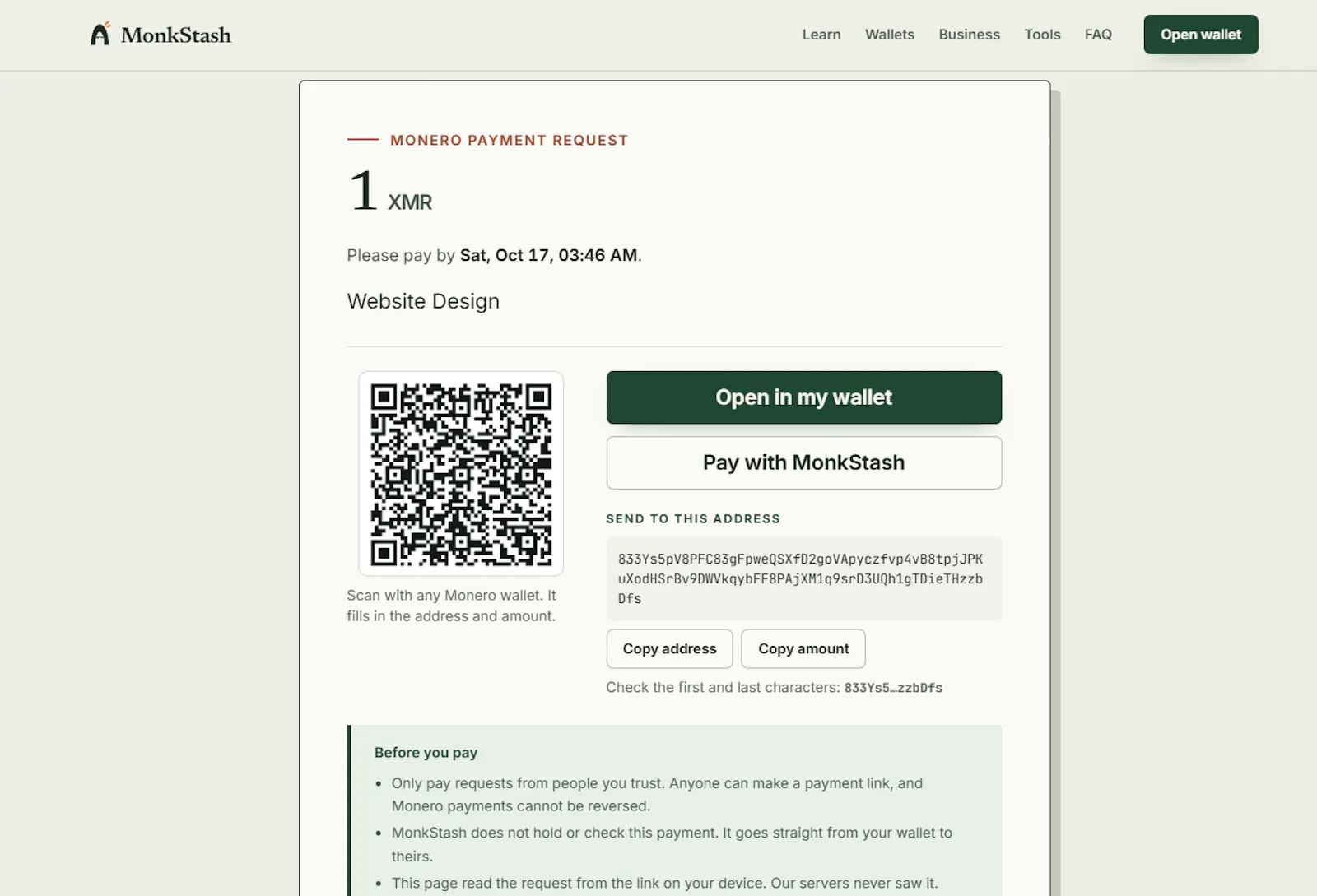Viewport: 1317px width, 896px height.
Task: Click the 1 XMR amount
Action: click(x=390, y=191)
